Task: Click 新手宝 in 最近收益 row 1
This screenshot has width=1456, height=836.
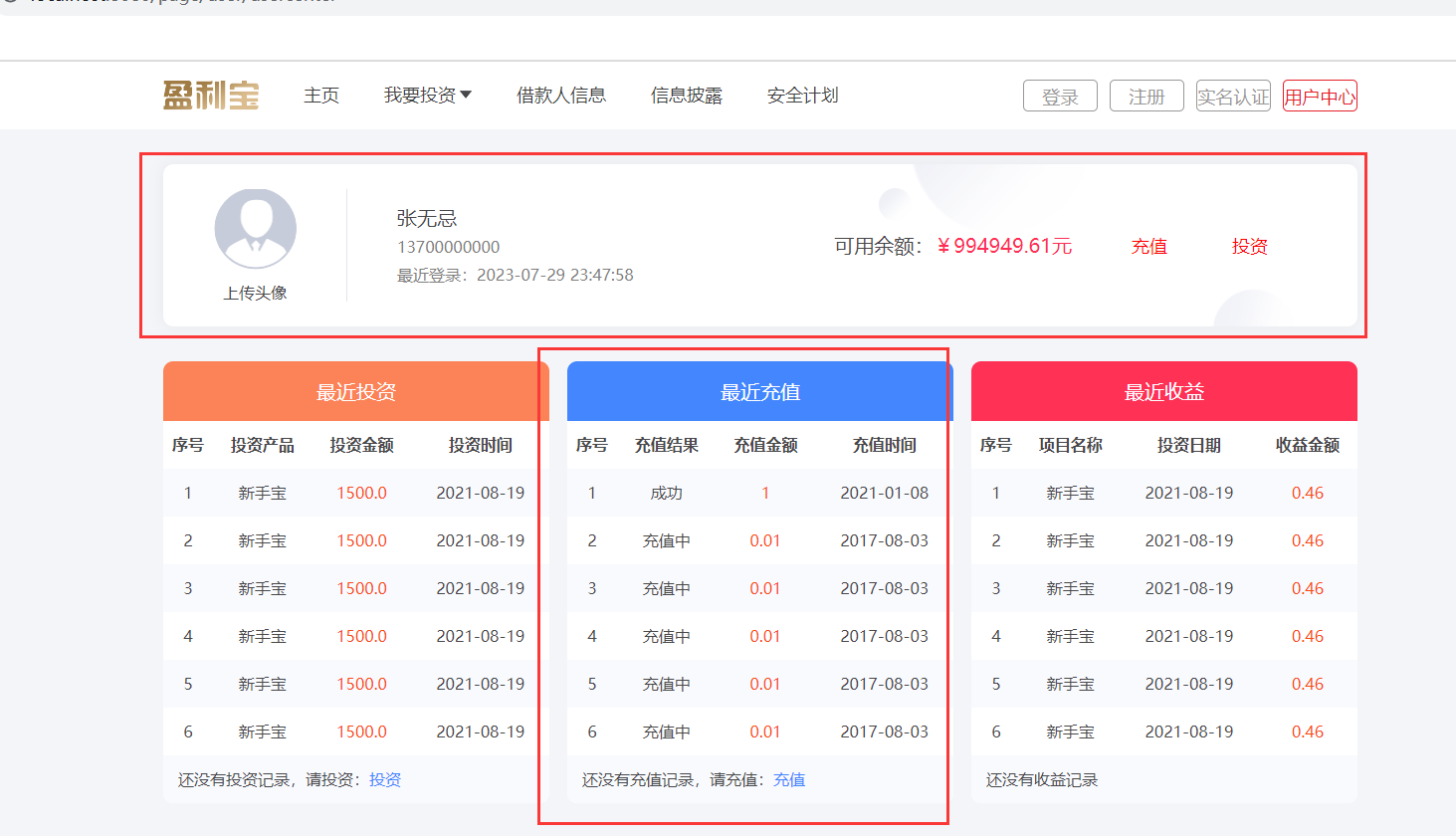Action: point(1071,494)
